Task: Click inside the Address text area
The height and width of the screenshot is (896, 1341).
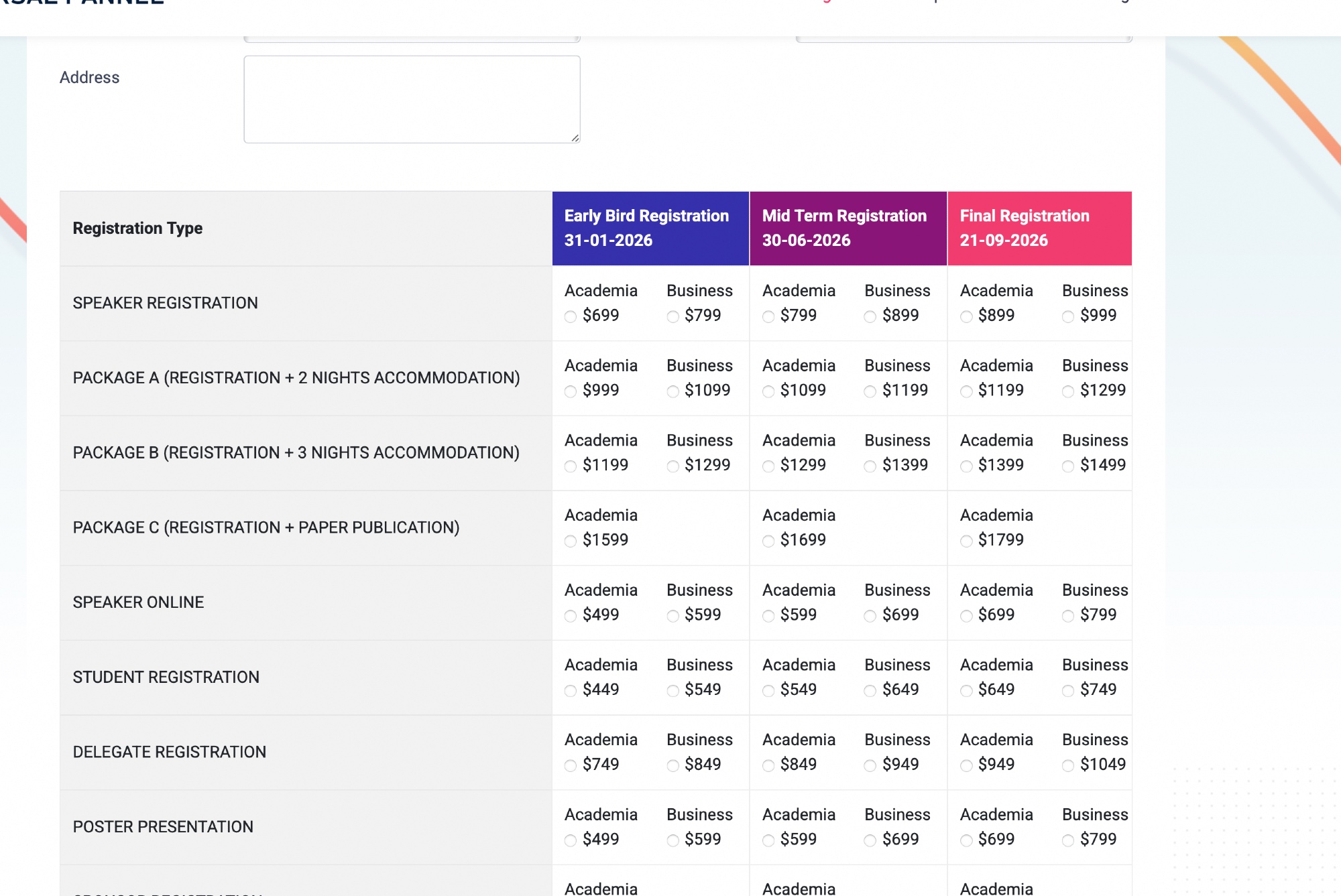Action: point(412,99)
